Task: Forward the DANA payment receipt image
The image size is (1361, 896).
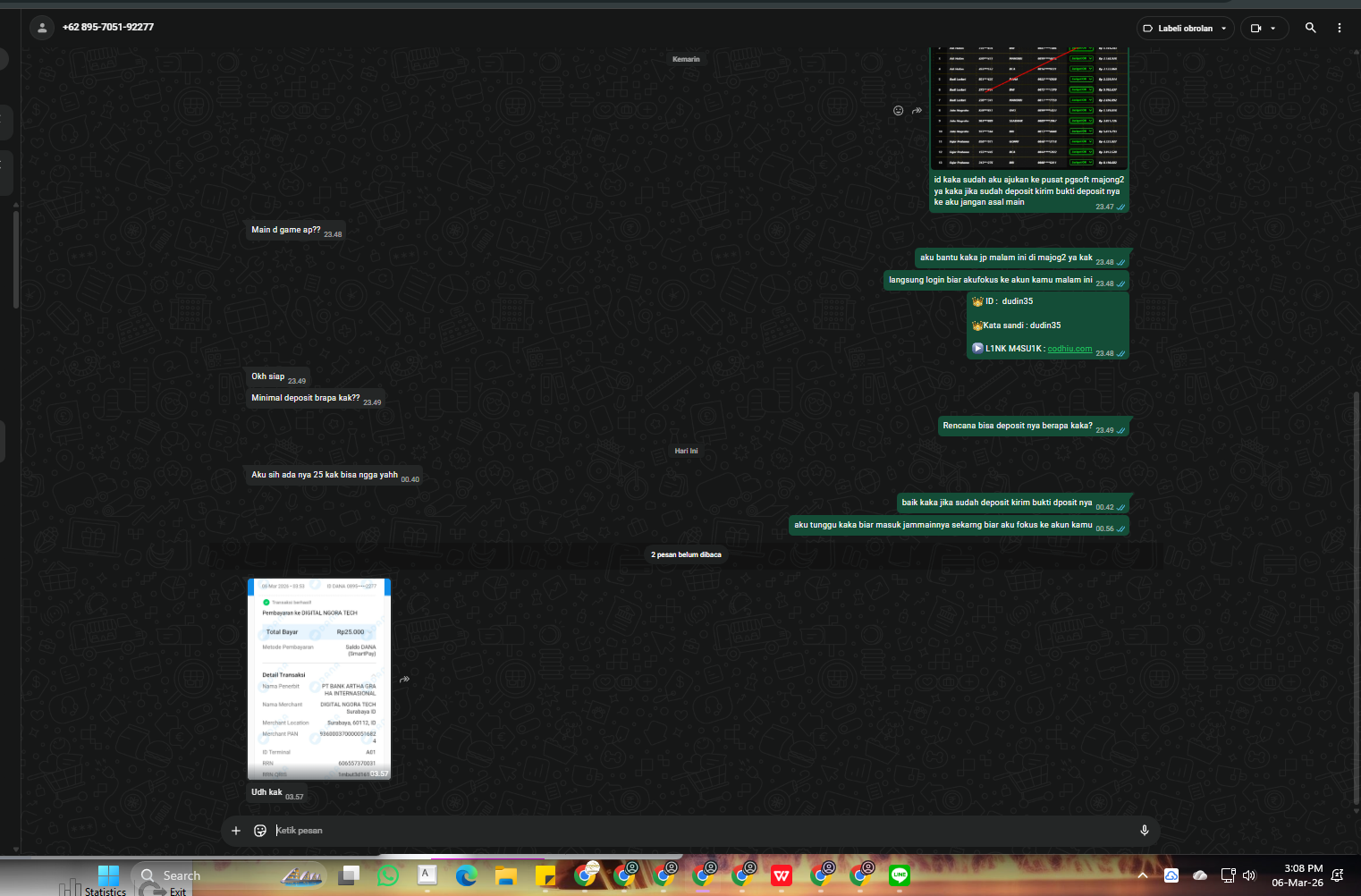Action: click(x=404, y=680)
